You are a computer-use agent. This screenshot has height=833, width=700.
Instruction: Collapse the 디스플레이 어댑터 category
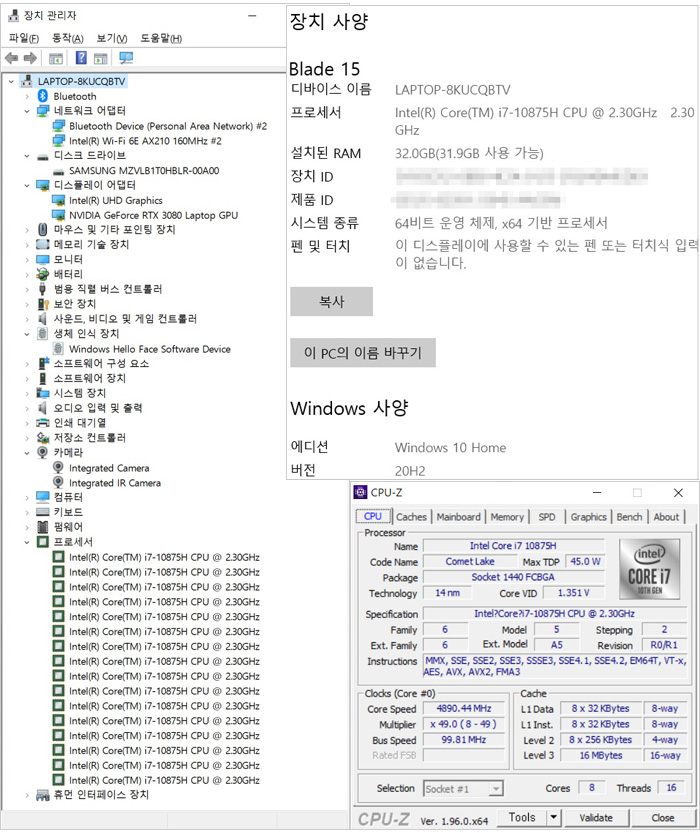coord(27,185)
